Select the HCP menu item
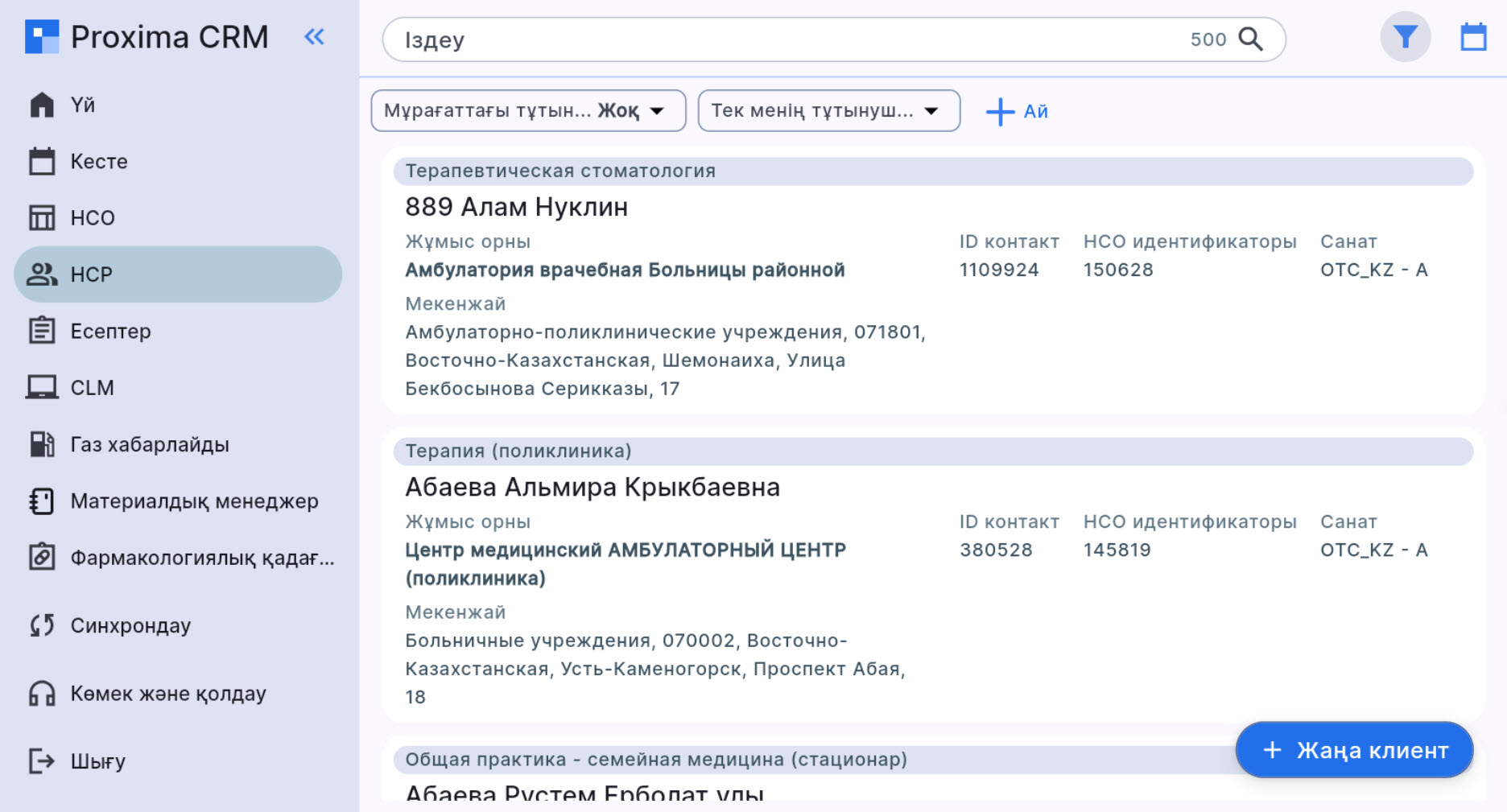This screenshot has height=812, width=1507. (91, 274)
